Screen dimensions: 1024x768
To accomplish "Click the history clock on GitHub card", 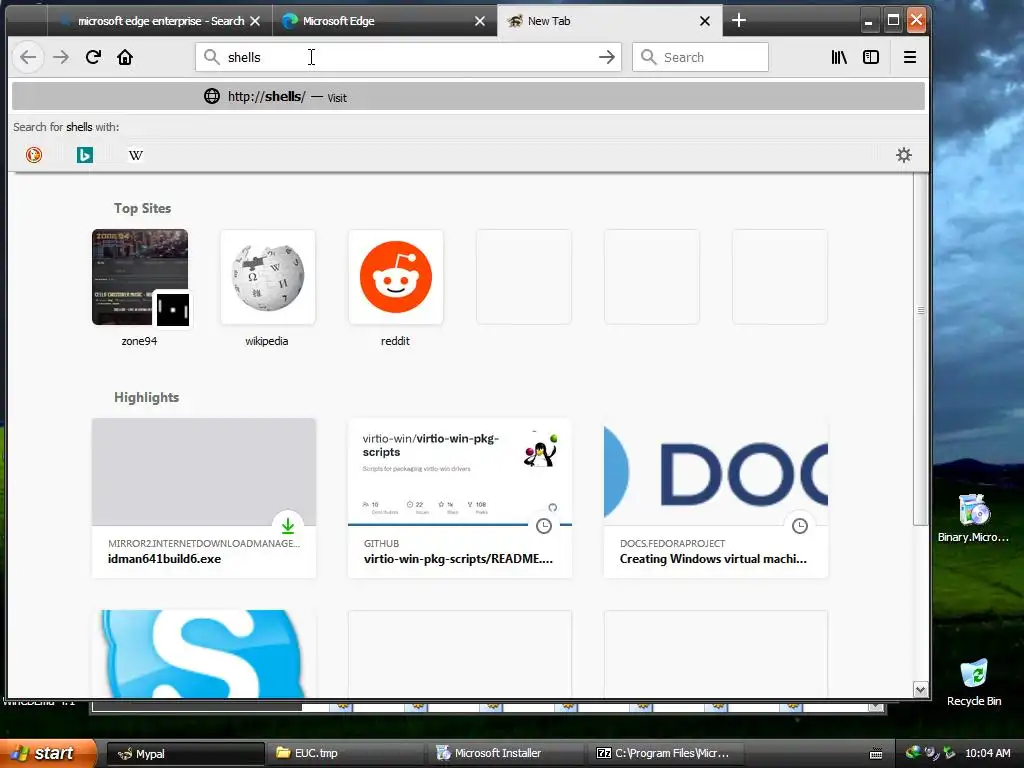I will click(x=544, y=526).
